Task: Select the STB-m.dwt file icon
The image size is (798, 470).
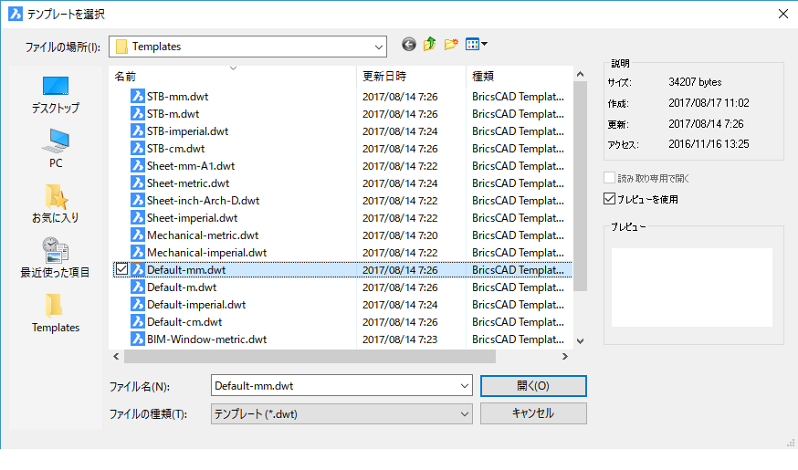Action: pyautogui.click(x=137, y=113)
